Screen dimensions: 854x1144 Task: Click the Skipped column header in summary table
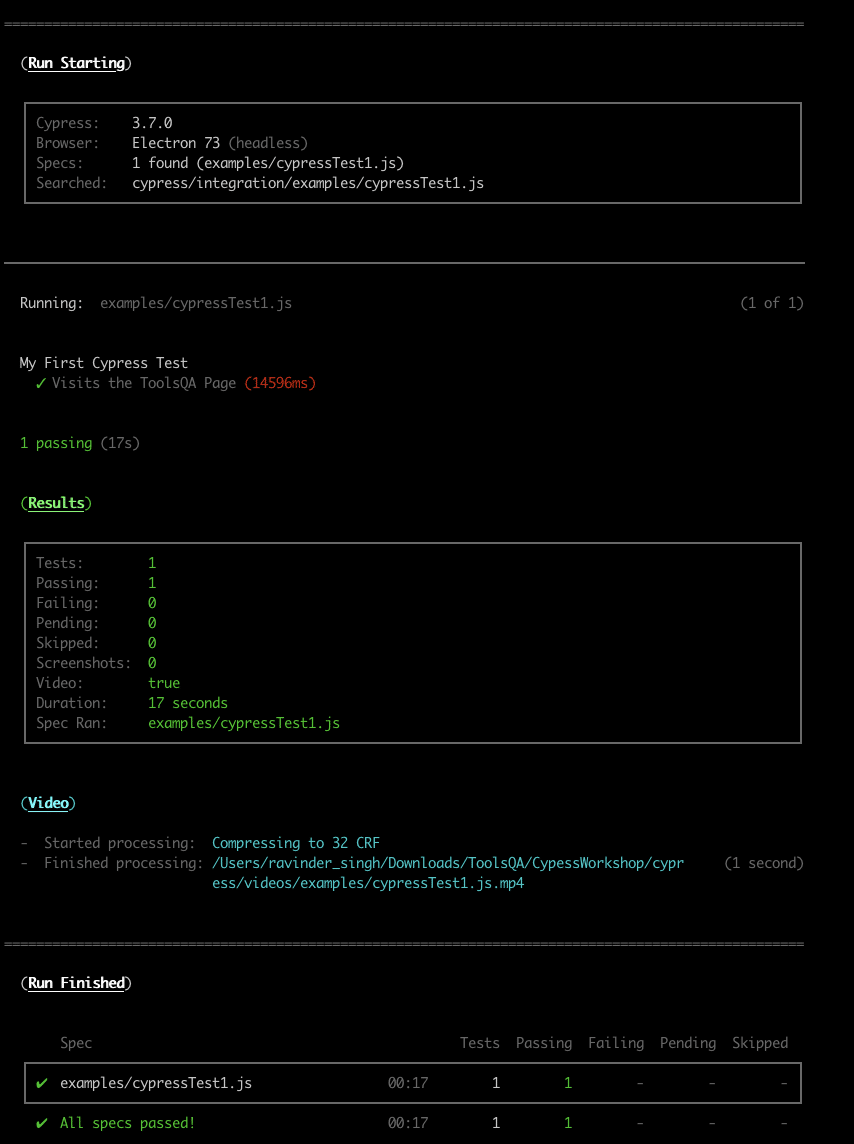[760, 1043]
